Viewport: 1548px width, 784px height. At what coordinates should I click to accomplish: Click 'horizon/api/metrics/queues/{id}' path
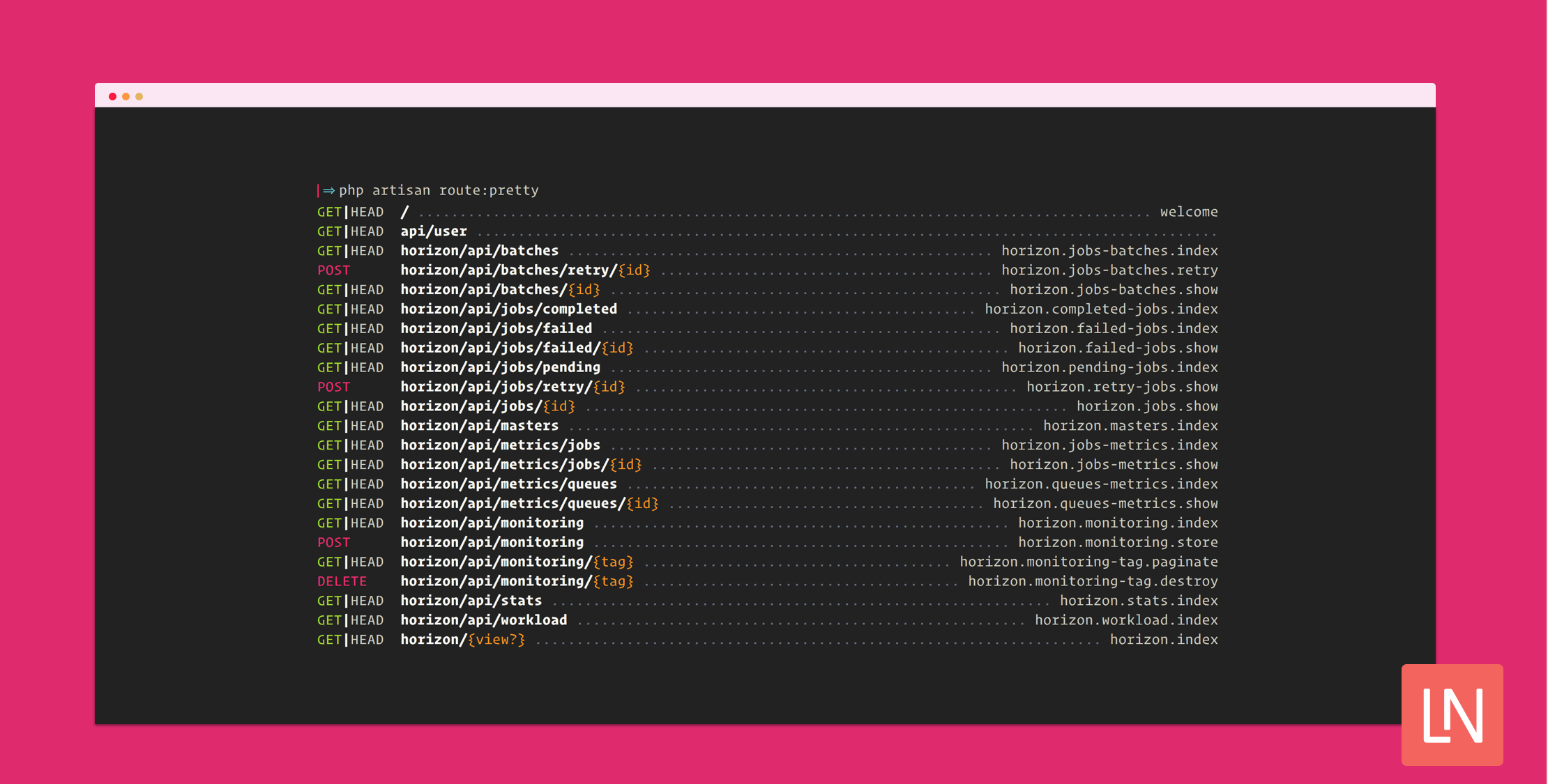(x=529, y=504)
